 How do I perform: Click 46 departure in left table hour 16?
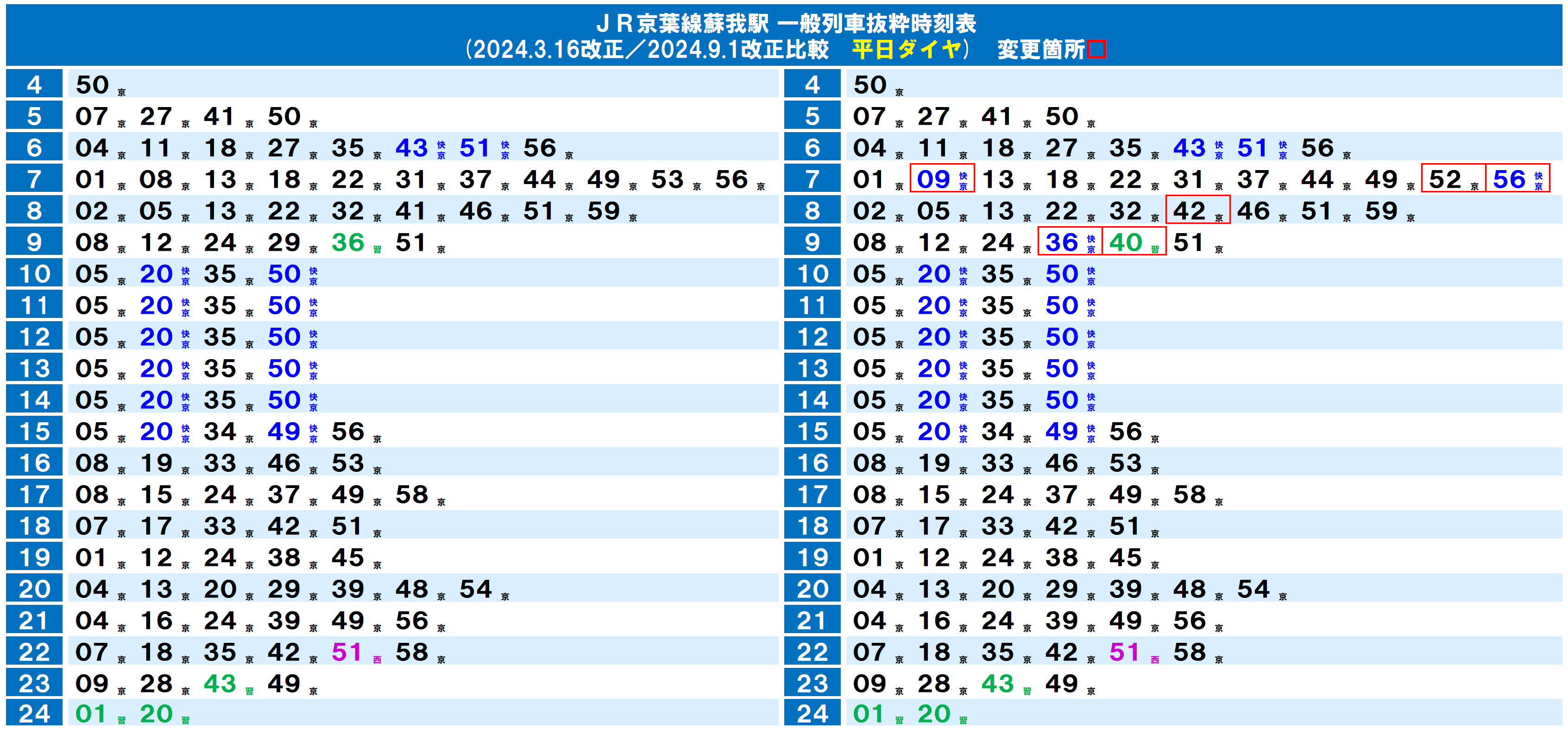[x=284, y=463]
